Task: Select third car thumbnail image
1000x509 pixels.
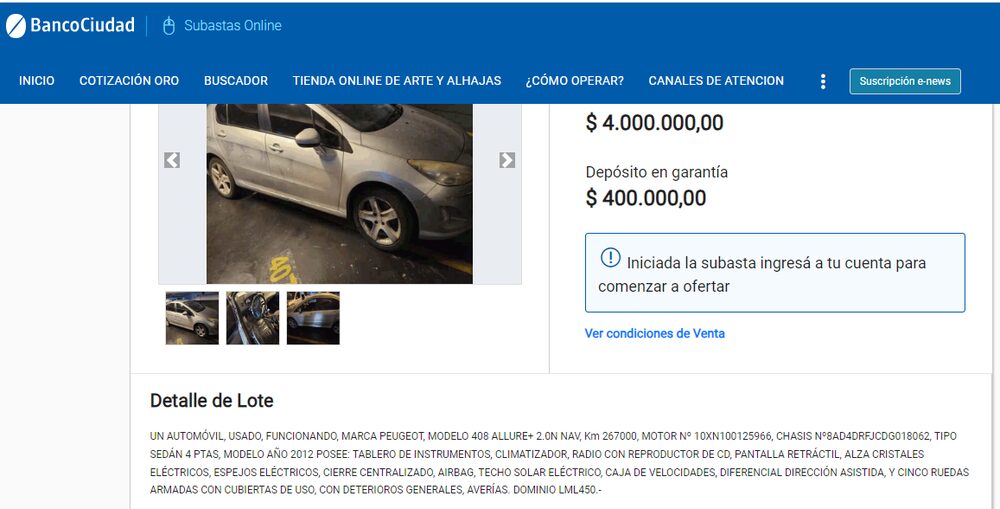Action: point(313,318)
